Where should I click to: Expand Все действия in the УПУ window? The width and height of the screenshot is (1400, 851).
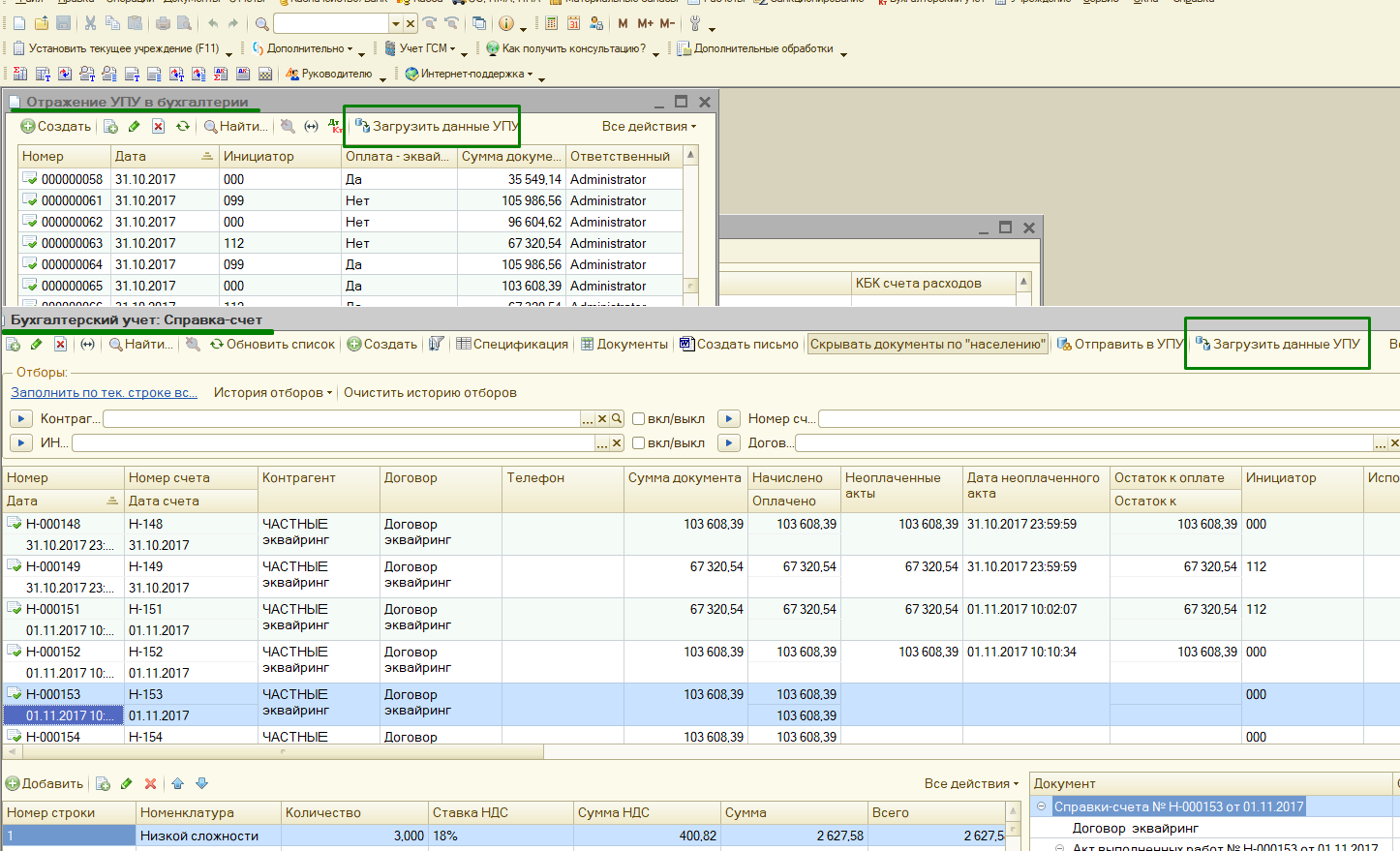click(649, 126)
